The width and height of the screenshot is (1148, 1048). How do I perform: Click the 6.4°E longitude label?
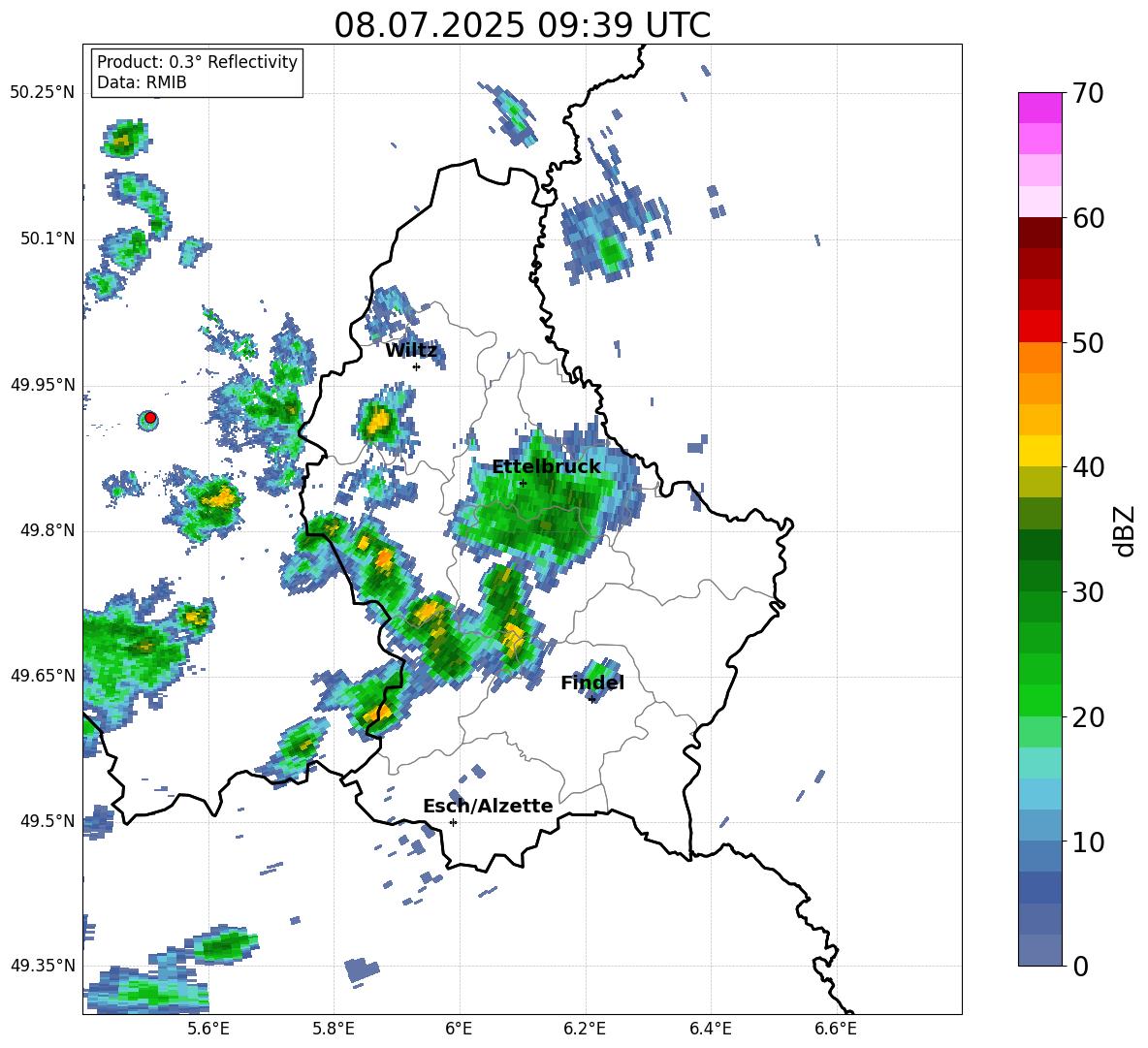[710, 1029]
